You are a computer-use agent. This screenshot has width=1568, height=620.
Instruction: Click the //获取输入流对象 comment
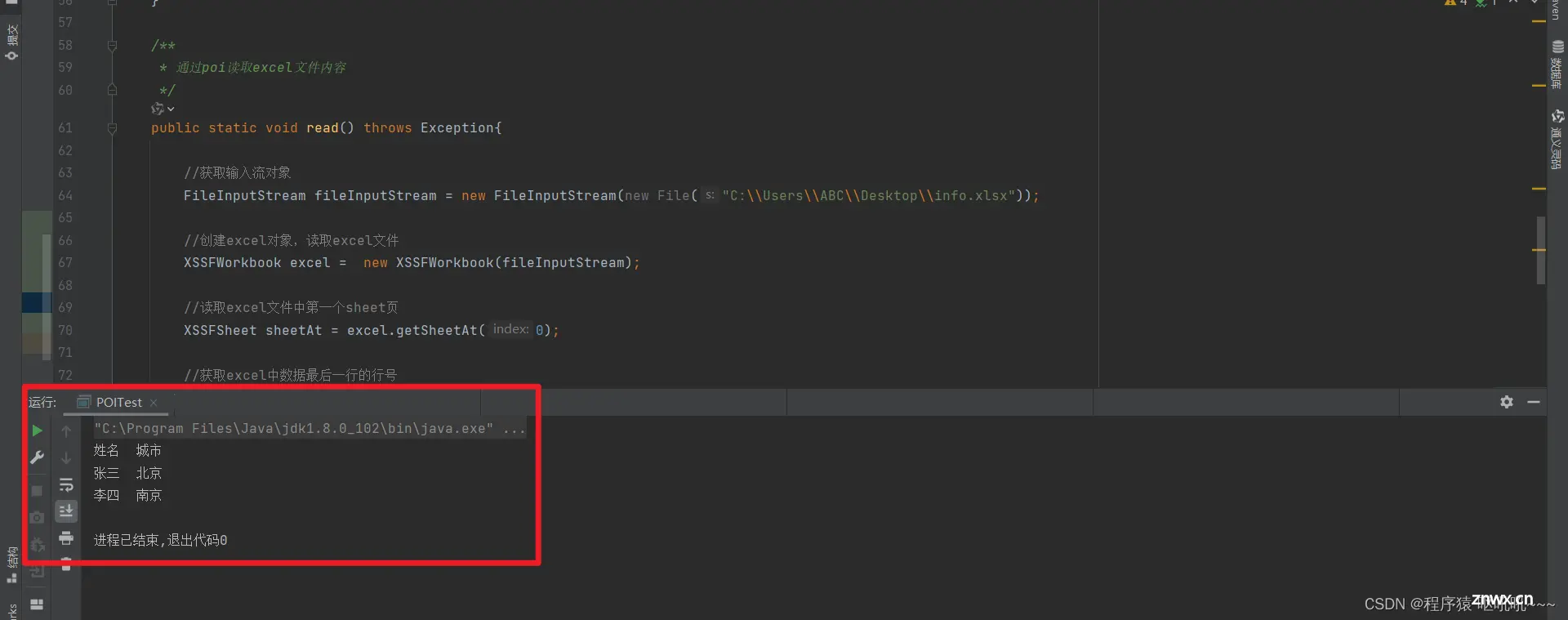coord(237,173)
